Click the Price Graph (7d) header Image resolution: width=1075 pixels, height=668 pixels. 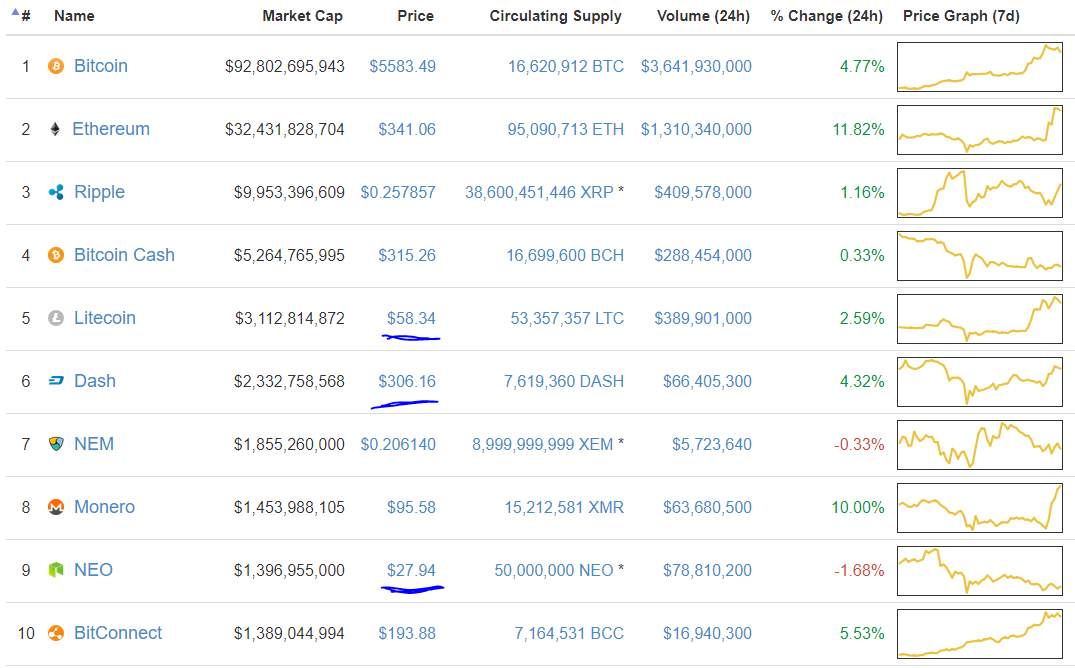coord(961,16)
